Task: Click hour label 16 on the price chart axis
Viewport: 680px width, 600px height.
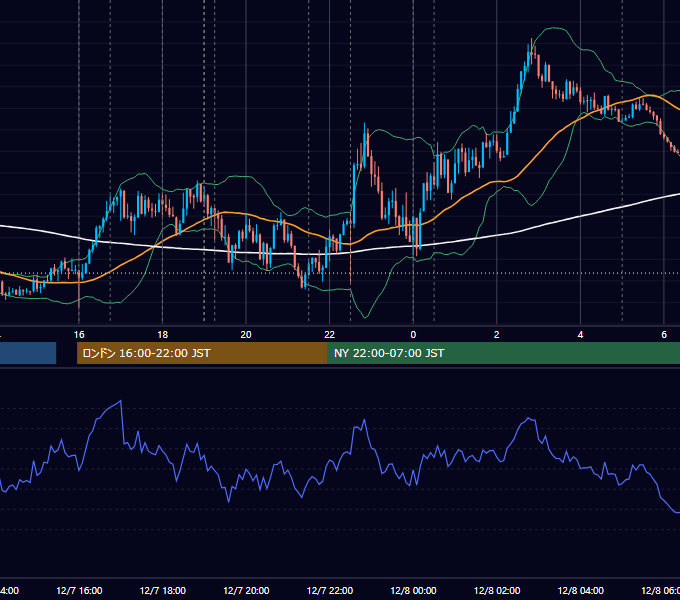Action: [x=79, y=335]
